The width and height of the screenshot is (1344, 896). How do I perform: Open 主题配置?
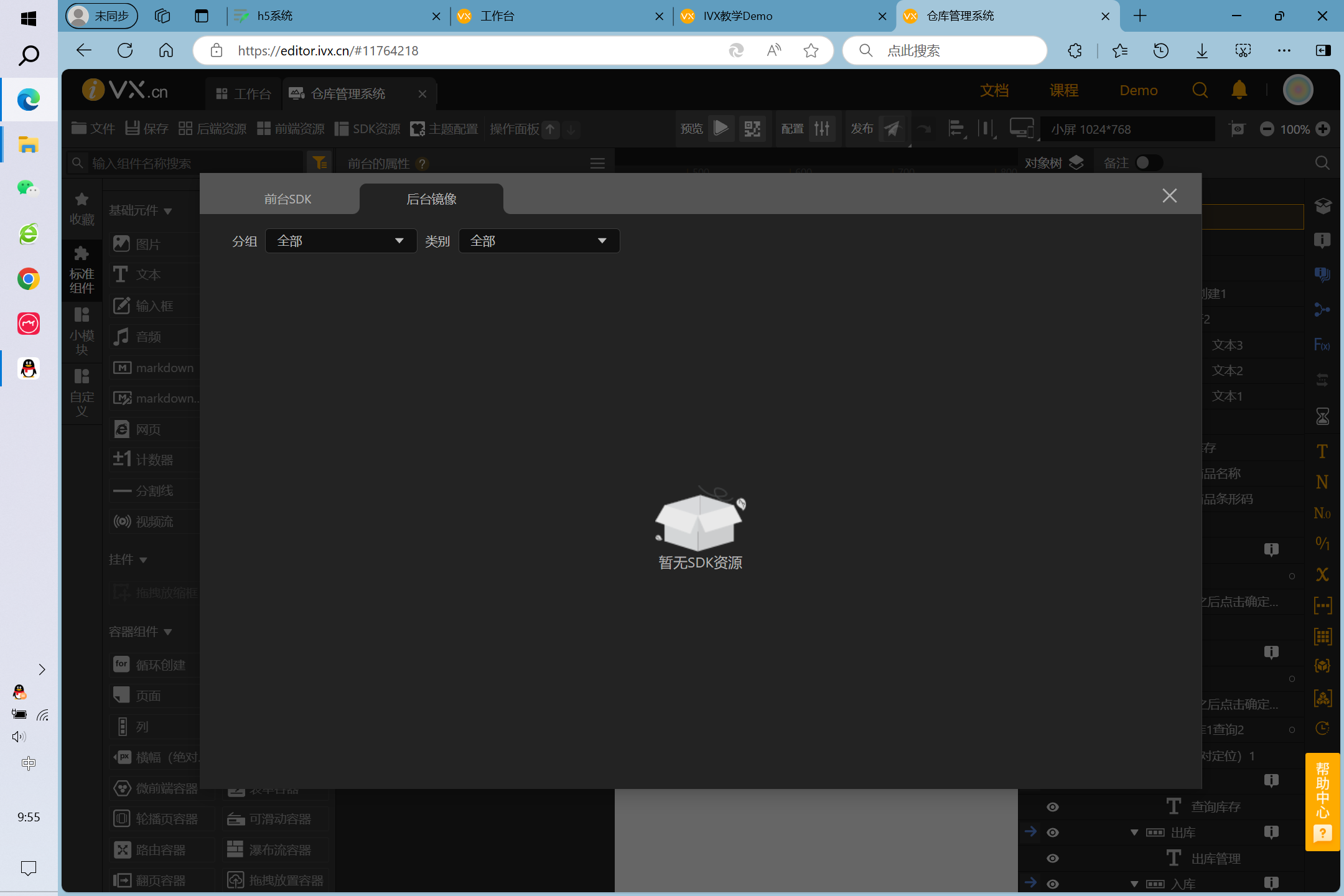pyautogui.click(x=444, y=128)
